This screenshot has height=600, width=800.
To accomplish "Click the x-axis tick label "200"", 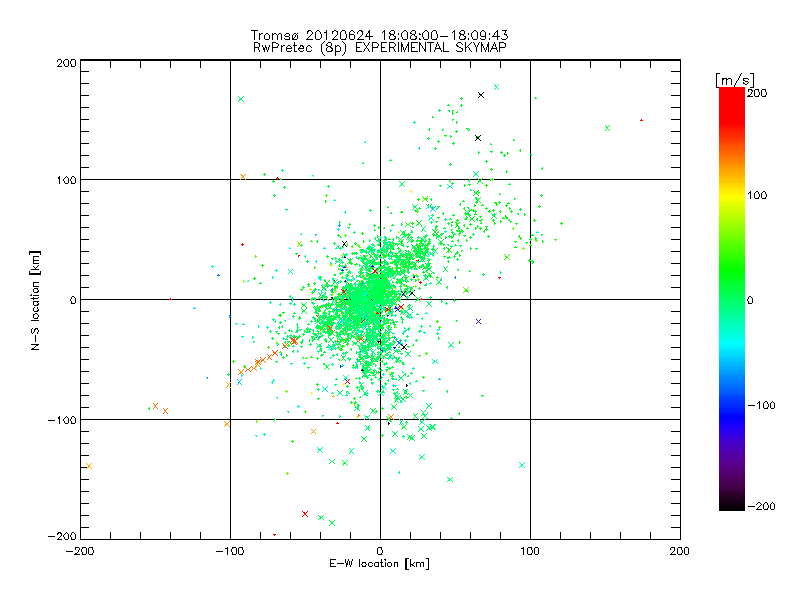I will click(x=680, y=551).
